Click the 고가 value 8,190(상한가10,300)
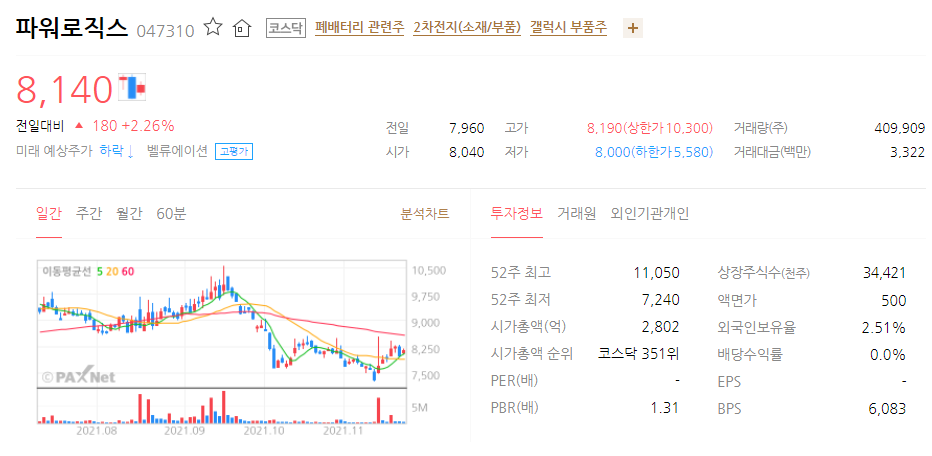932x456 pixels. point(650,128)
